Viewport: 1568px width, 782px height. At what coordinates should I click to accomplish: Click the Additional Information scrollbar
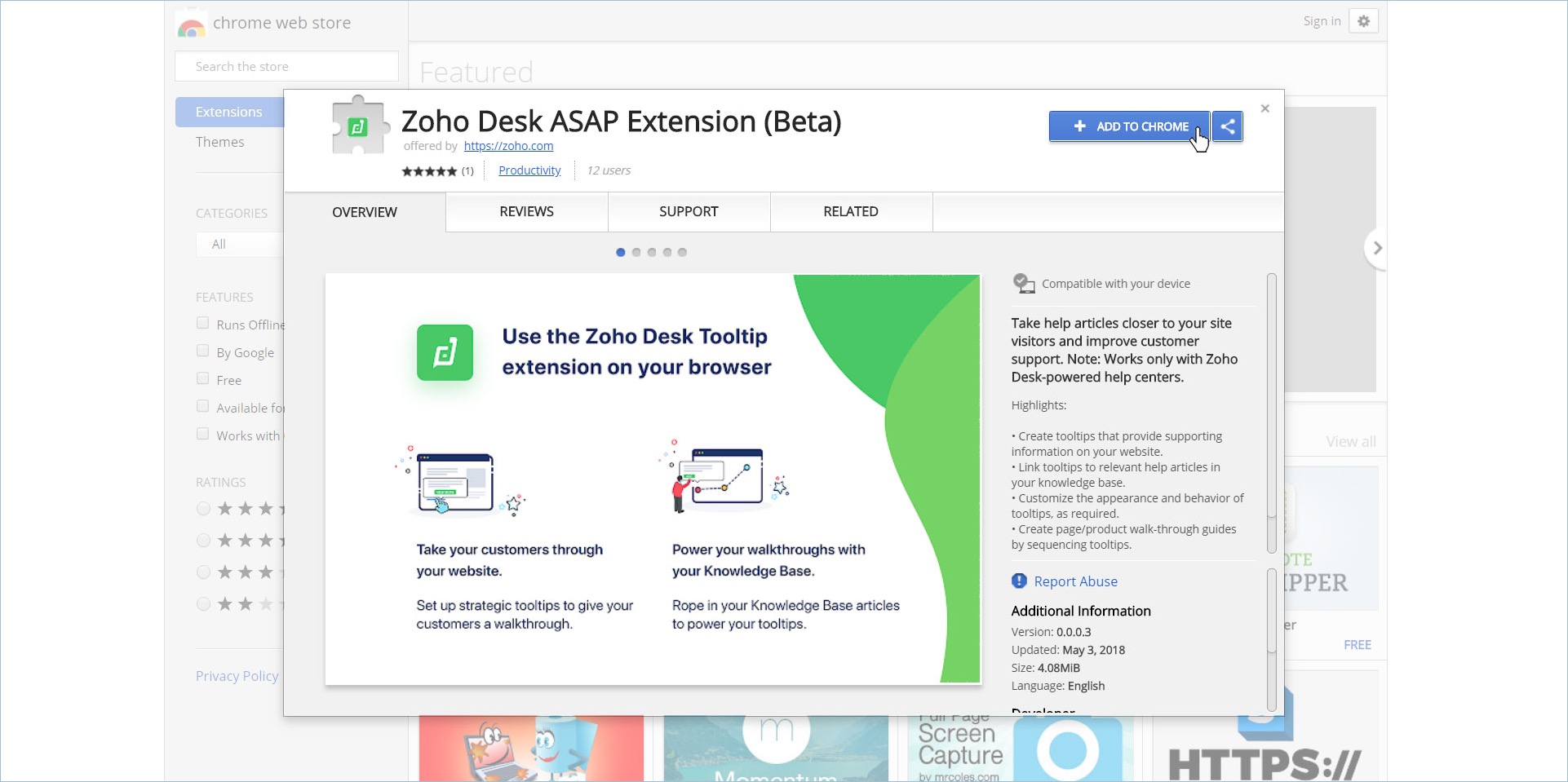click(x=1271, y=639)
